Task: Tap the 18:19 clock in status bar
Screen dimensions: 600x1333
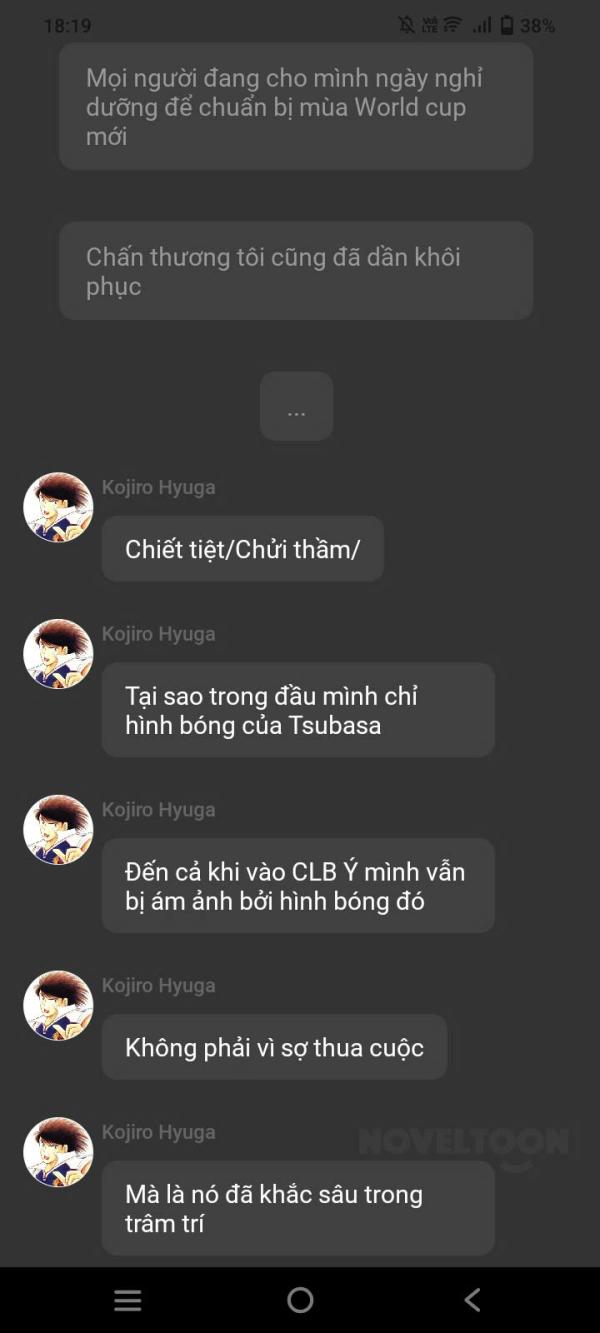Action: pos(67,26)
